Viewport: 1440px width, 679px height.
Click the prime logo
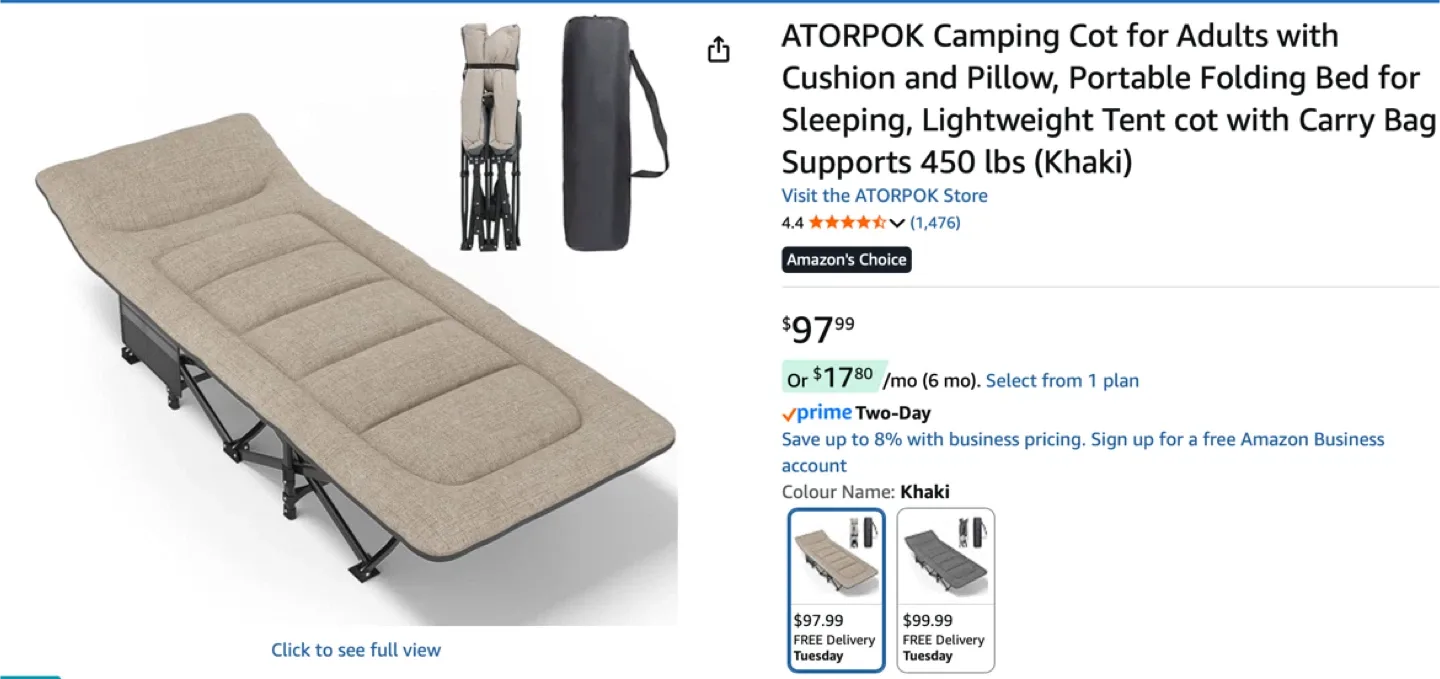click(x=817, y=412)
